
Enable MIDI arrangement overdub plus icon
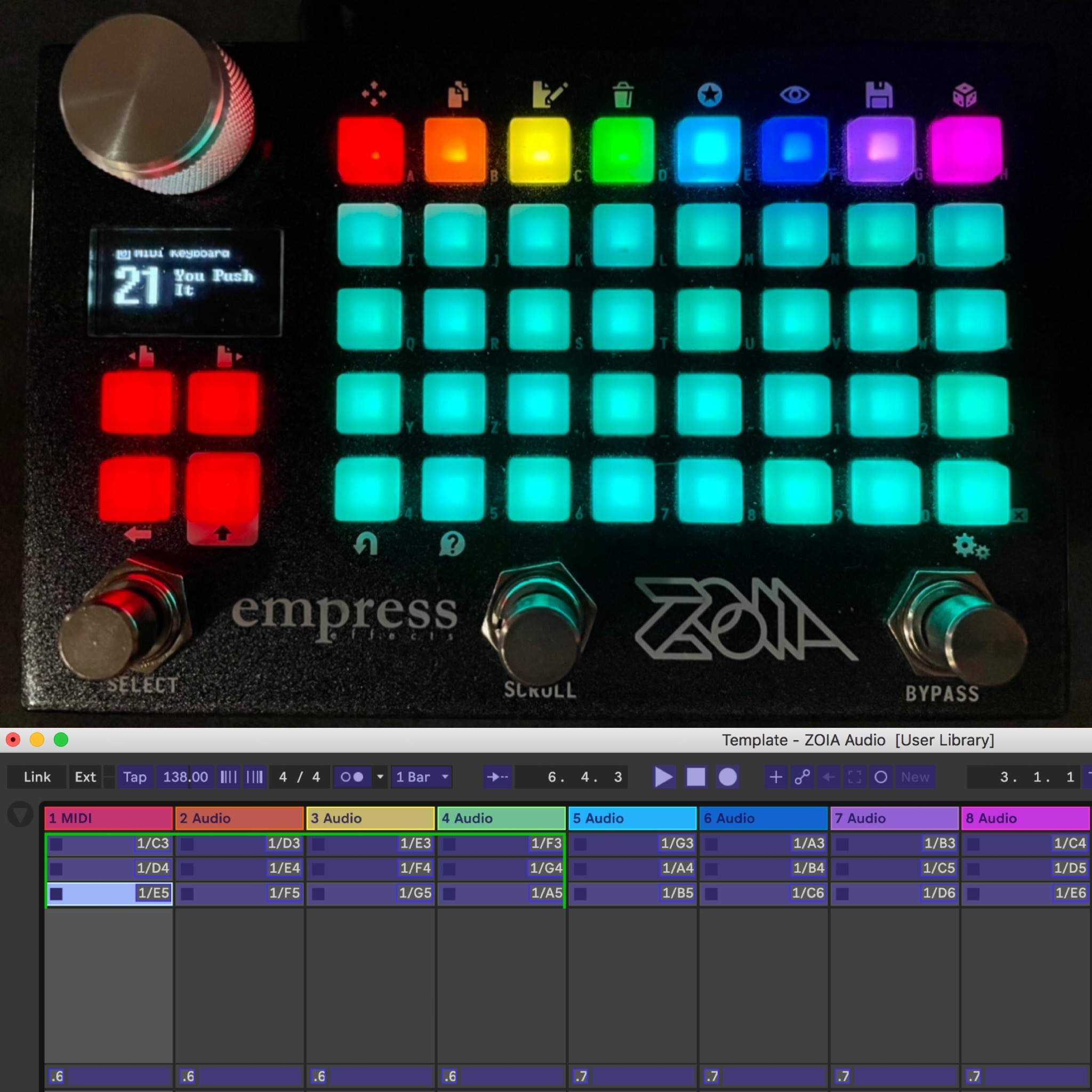click(x=775, y=776)
